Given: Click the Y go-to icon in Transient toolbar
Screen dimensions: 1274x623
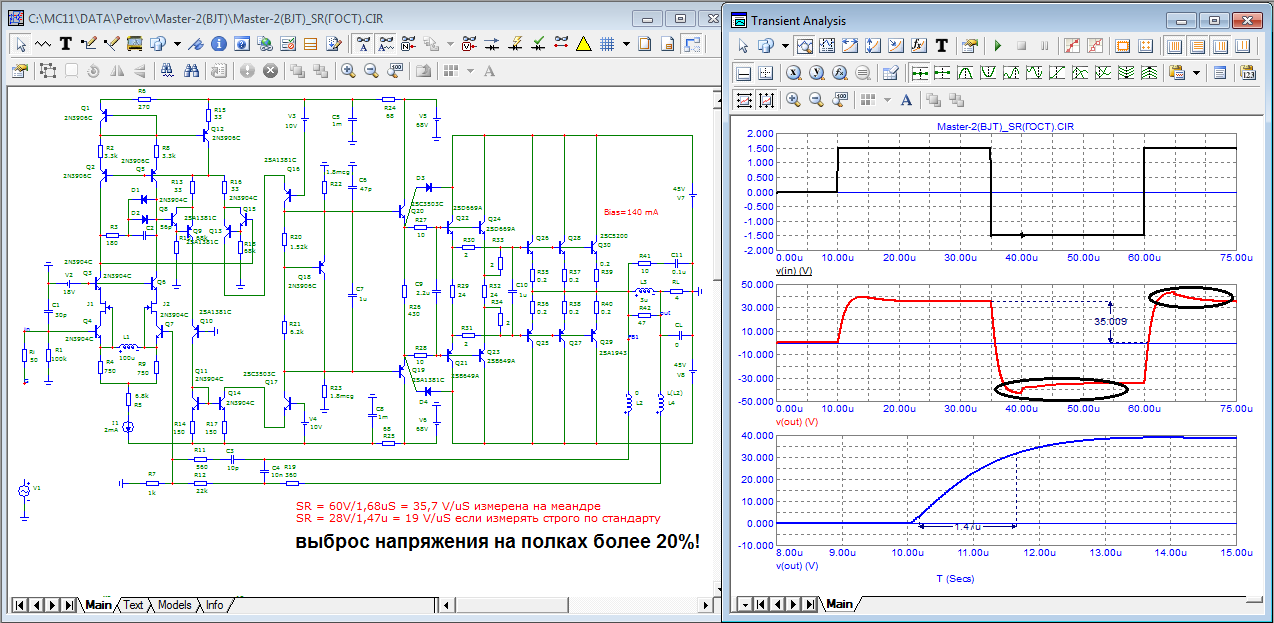Looking at the screenshot, I should (x=817, y=72).
